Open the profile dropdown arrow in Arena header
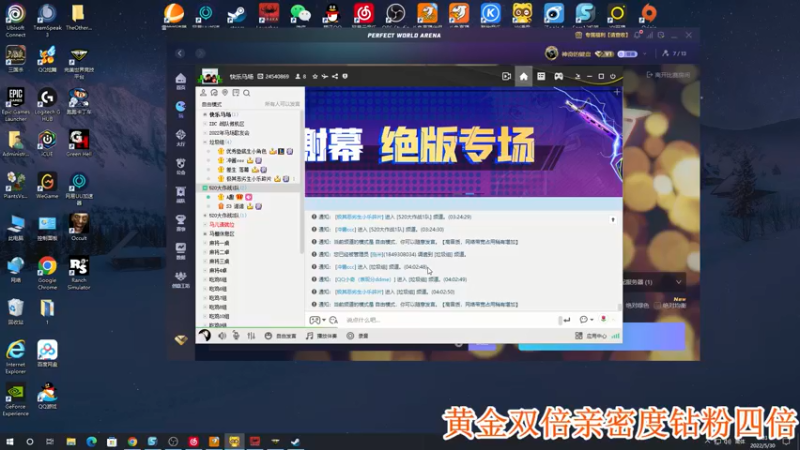800x450 pixels. [645, 54]
